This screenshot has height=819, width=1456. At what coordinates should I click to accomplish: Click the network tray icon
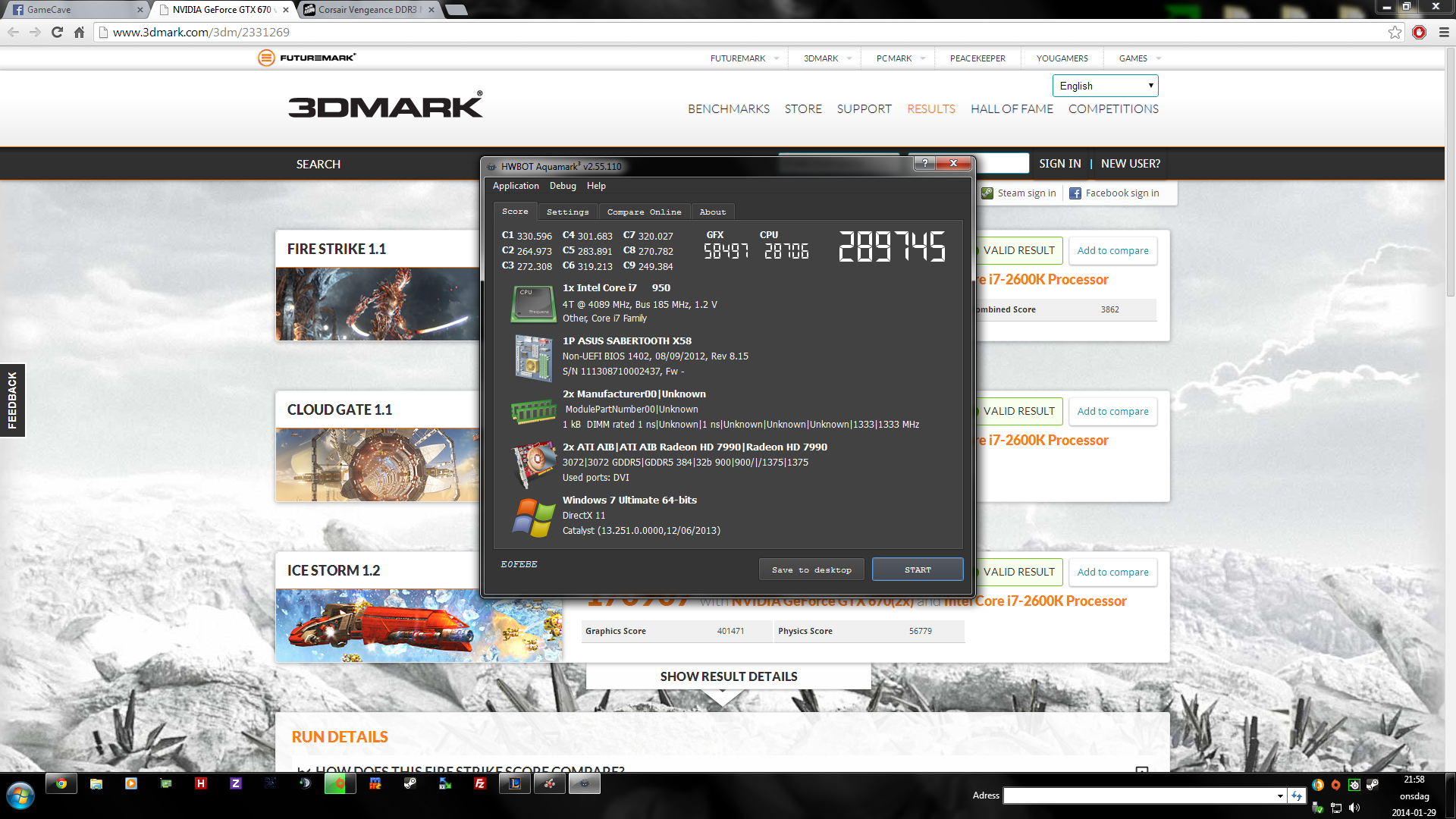1336,808
